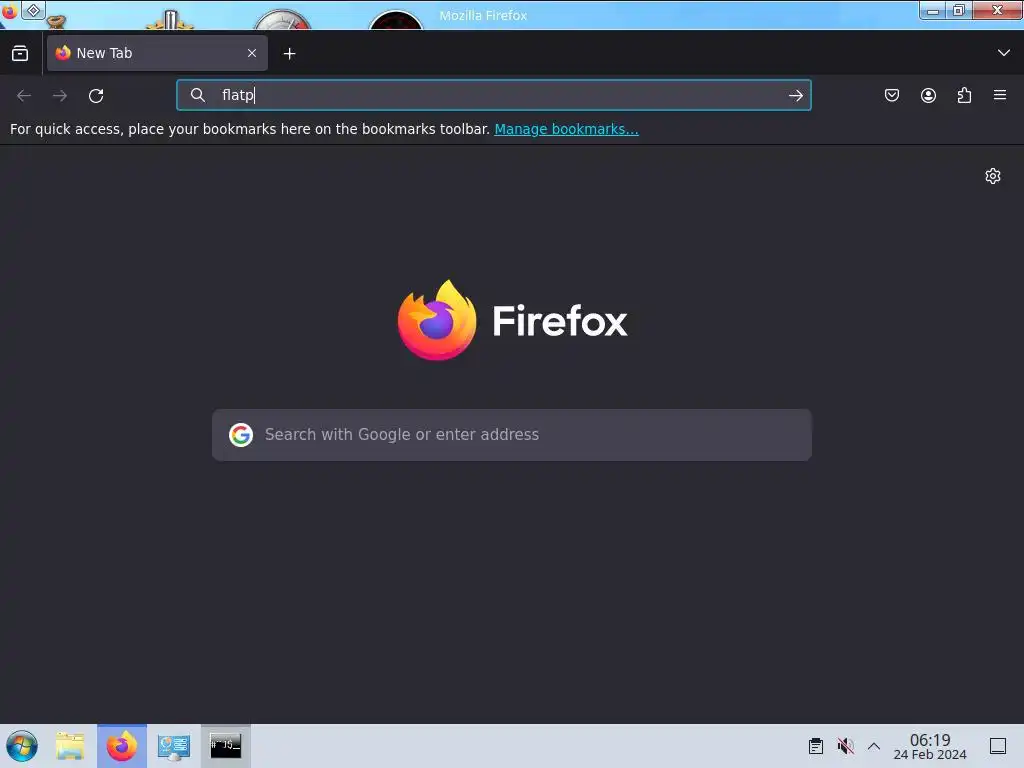
Task: Focus the address bar containing flatp
Action: [x=494, y=95]
